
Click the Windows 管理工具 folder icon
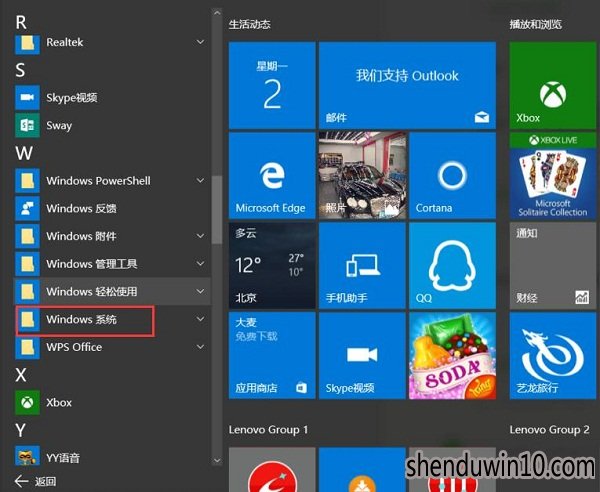coord(27,264)
